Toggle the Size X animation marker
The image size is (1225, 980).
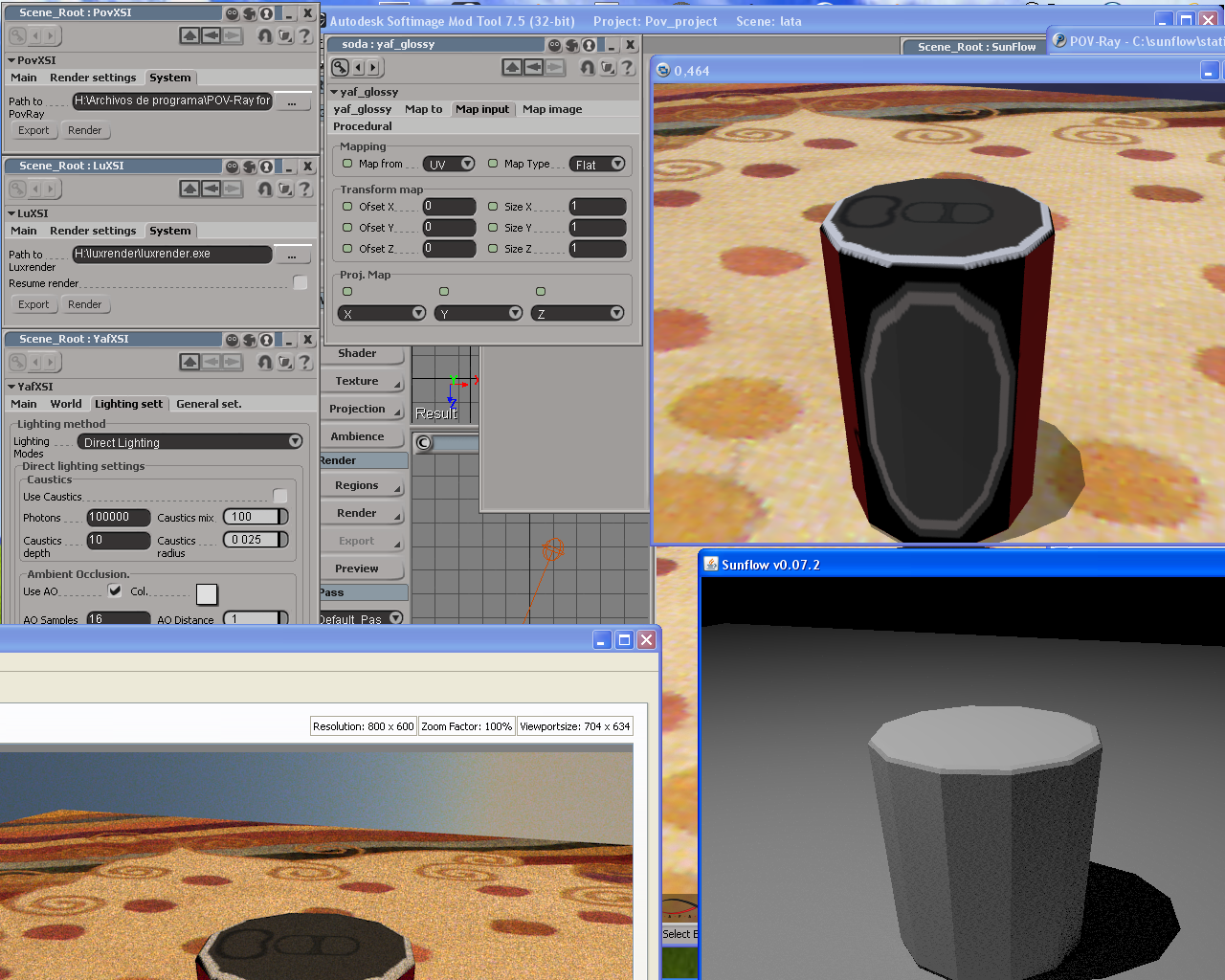pos(493,207)
